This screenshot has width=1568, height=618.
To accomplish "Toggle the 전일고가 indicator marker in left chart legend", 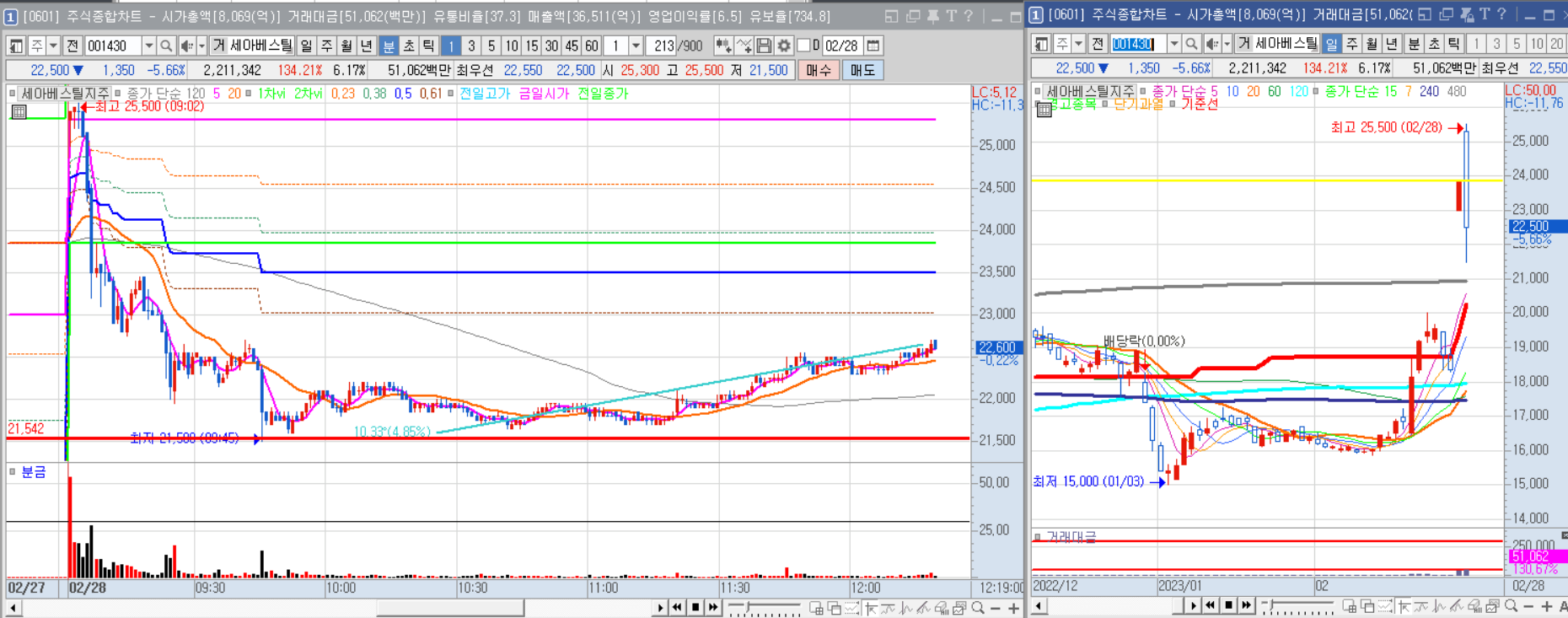I will click(451, 93).
